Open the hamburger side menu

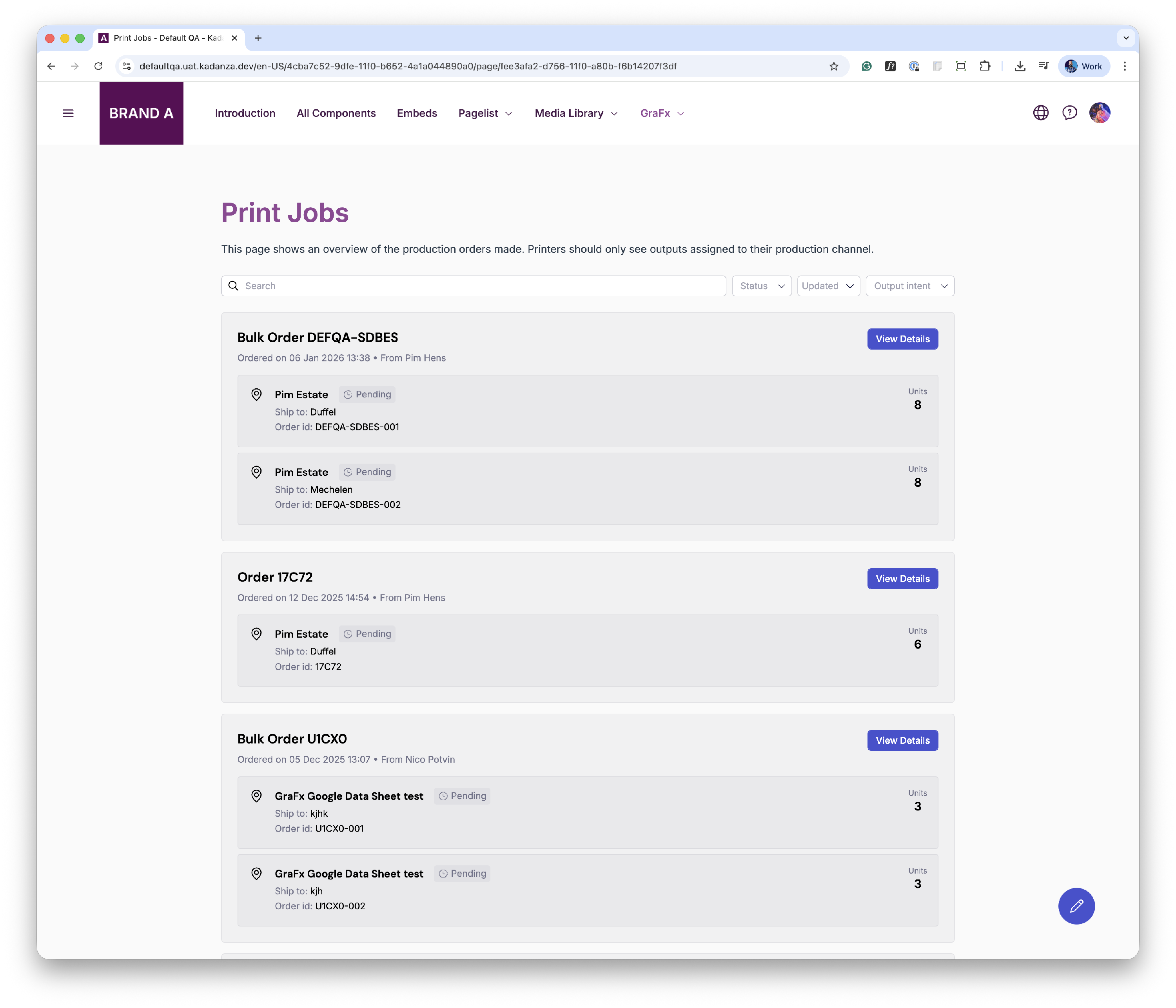click(x=68, y=114)
